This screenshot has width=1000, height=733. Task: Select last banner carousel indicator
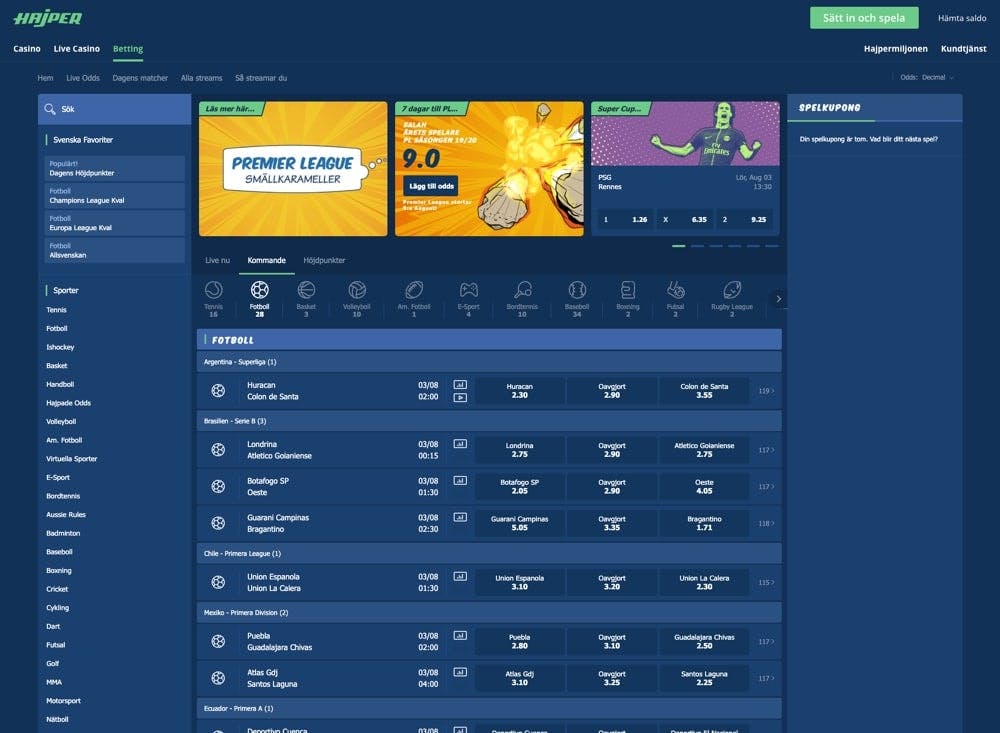pyautogui.click(x=772, y=246)
